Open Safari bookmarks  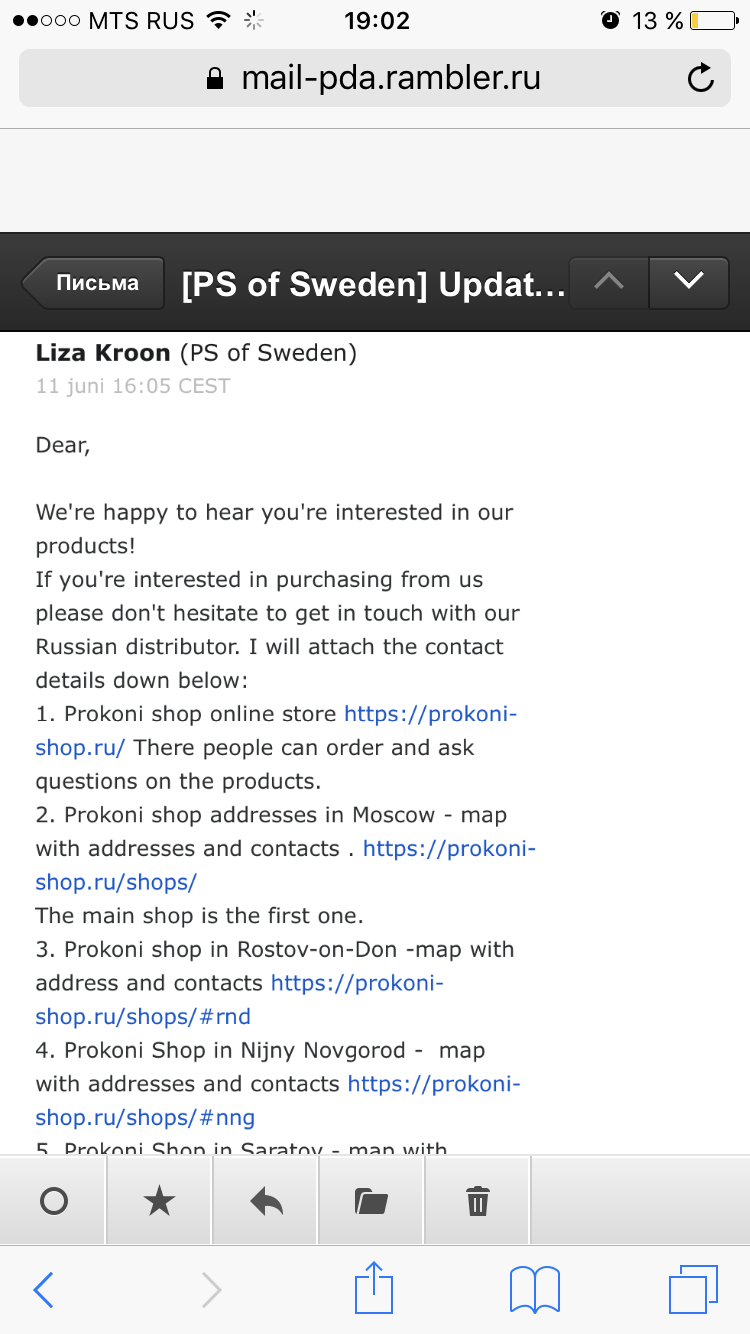coord(535,1290)
